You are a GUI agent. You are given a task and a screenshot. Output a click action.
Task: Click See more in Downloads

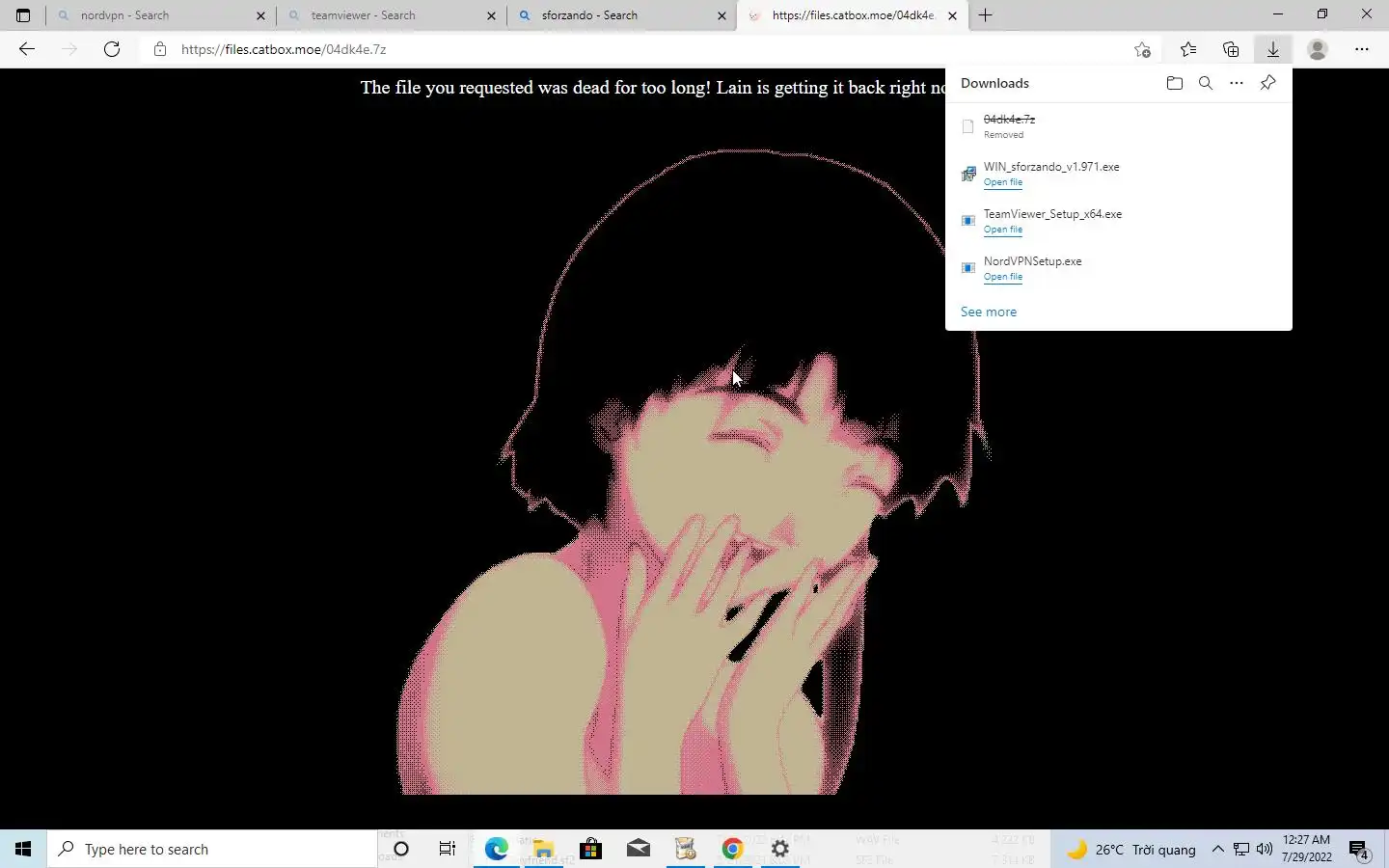click(989, 312)
